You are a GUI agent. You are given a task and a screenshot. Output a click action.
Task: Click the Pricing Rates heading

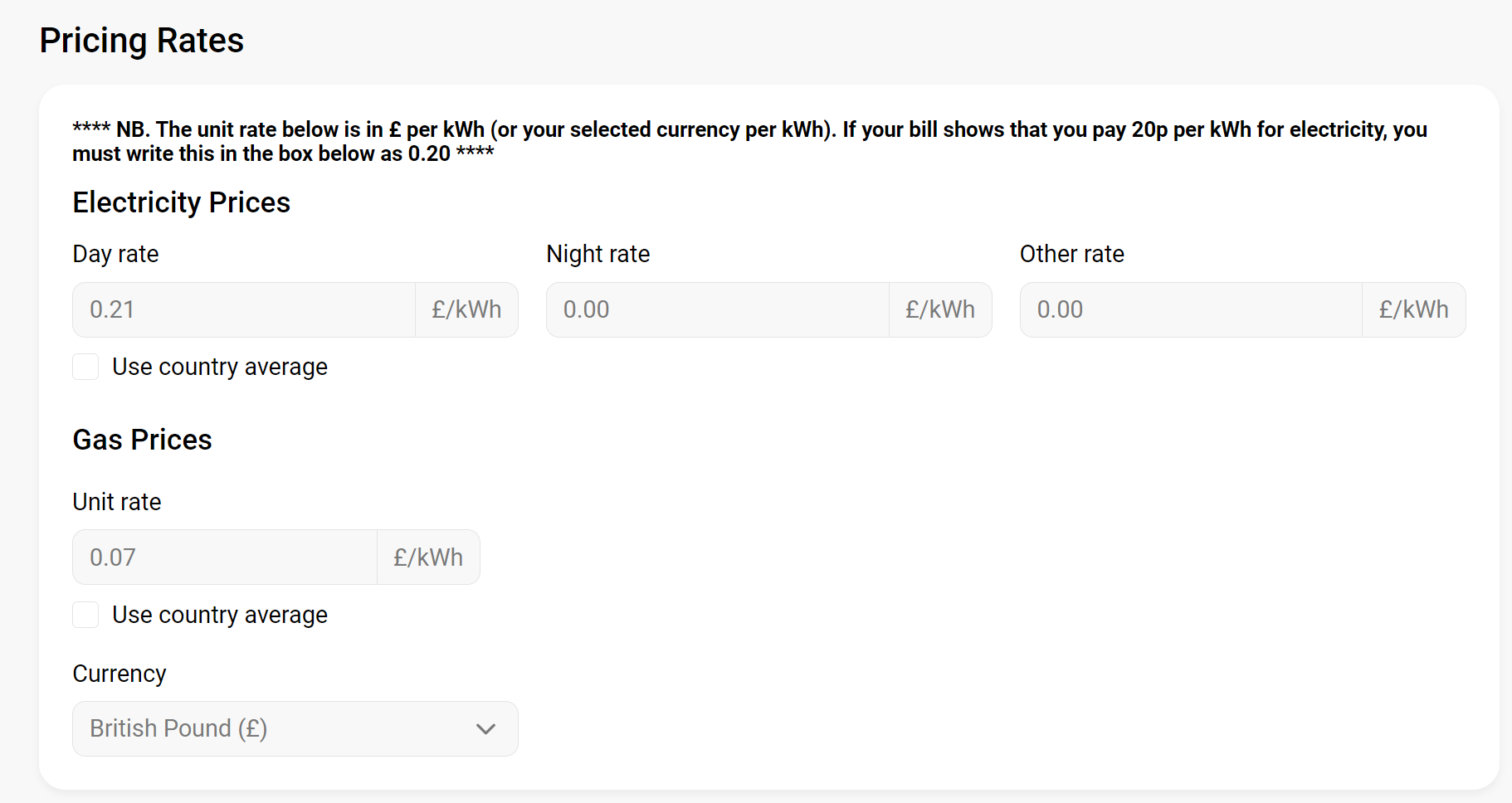(142, 41)
